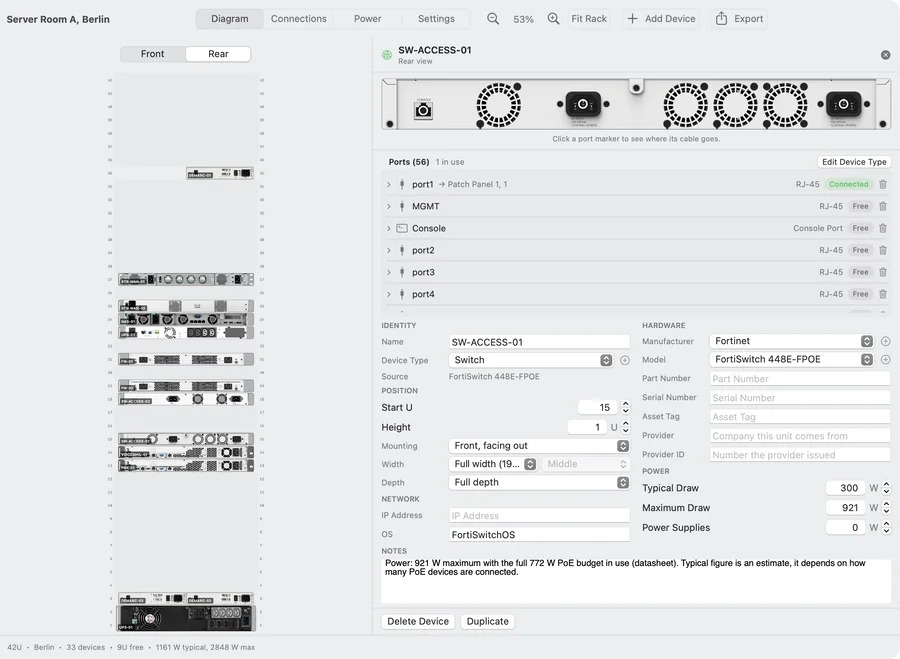Expand the MGMT port row
Viewport: 900px width, 659px height.
click(x=389, y=206)
